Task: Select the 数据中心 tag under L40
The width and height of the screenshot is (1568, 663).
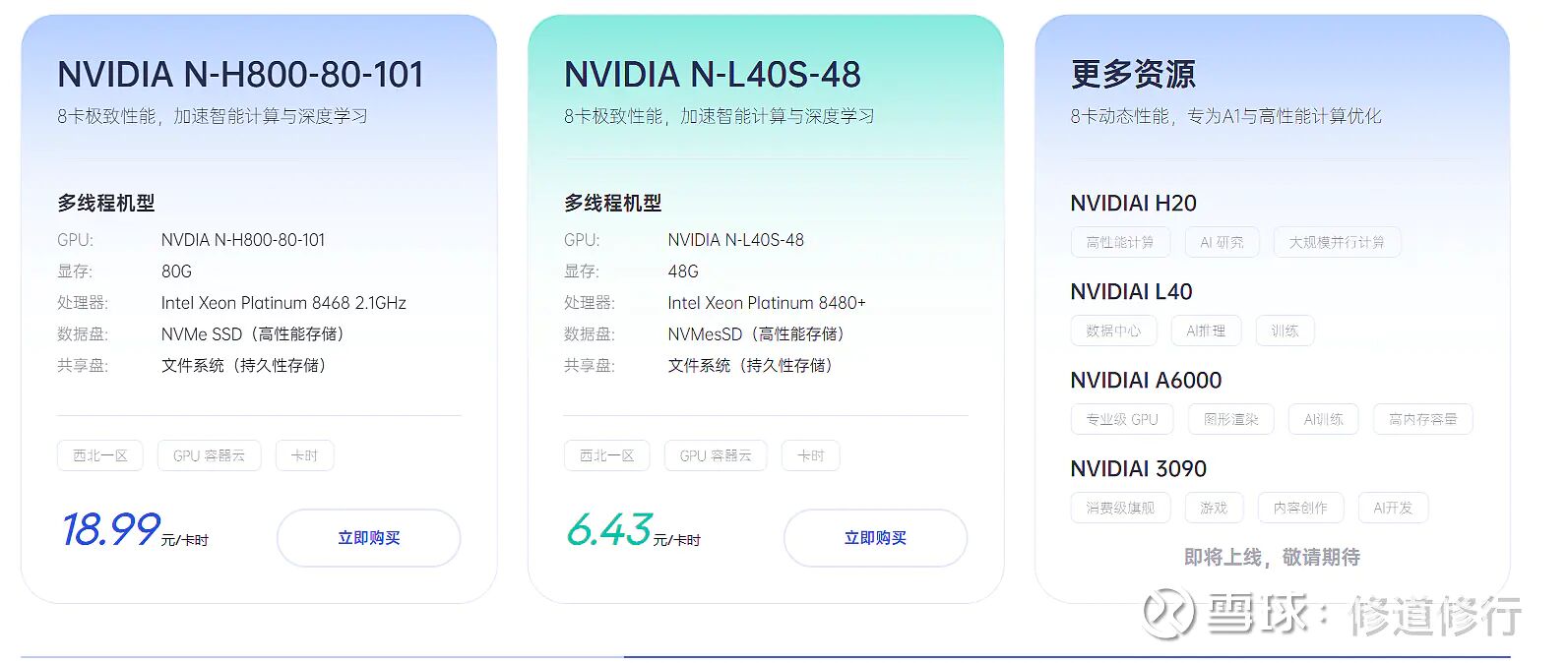Action: 1113,331
